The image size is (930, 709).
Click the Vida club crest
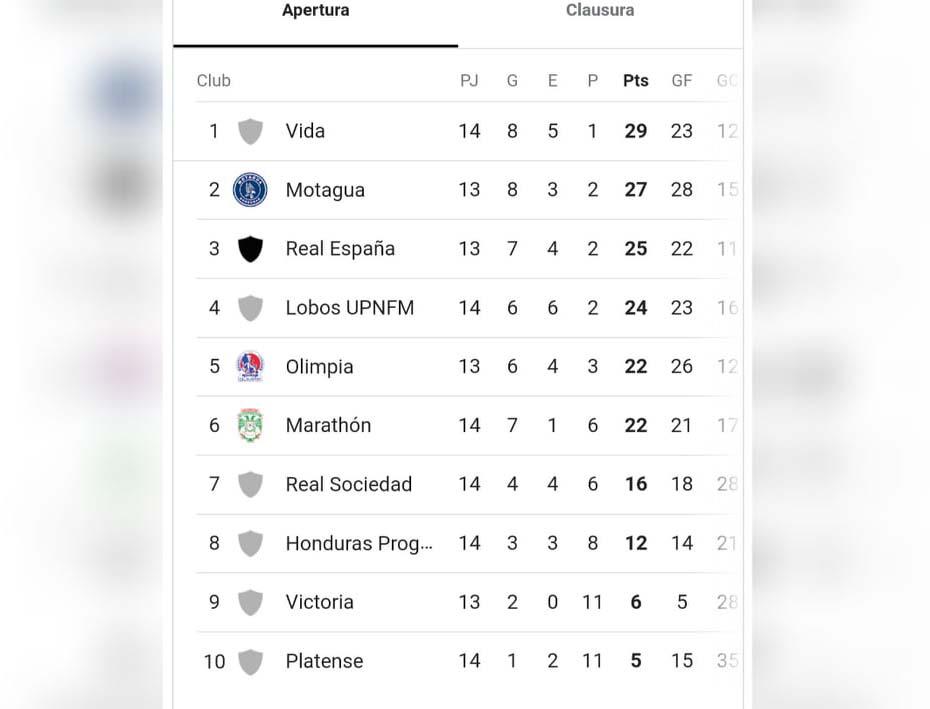[x=249, y=131]
